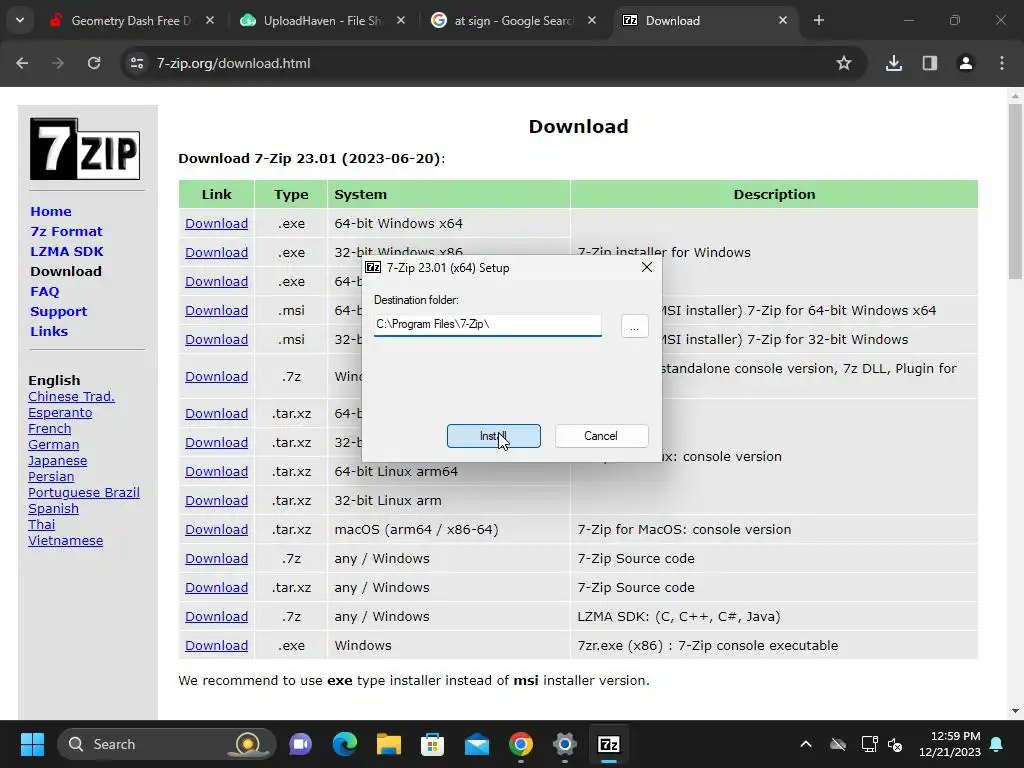The image size is (1024, 768).
Task: Open 7z Format sidebar link
Action: [66, 231]
